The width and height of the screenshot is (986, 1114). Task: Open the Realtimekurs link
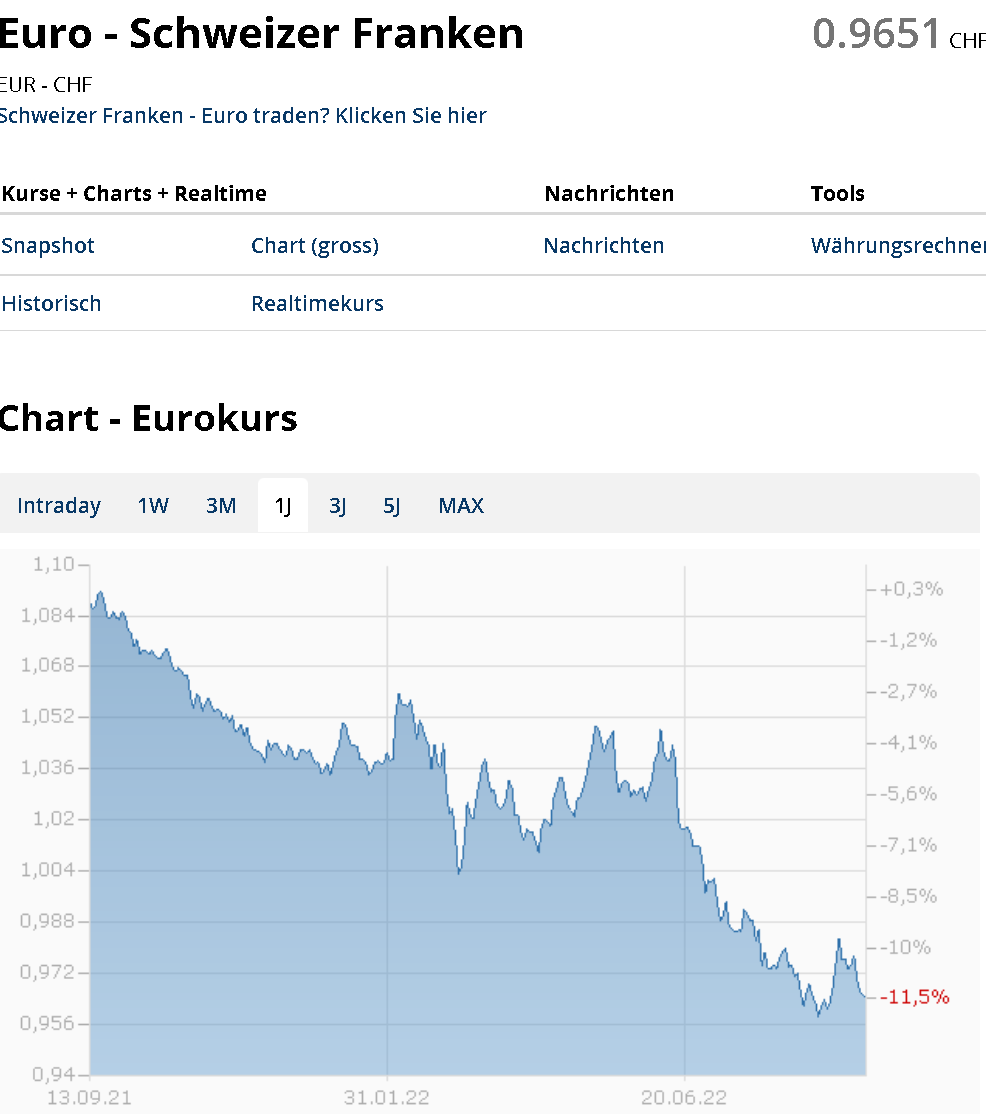[317, 304]
